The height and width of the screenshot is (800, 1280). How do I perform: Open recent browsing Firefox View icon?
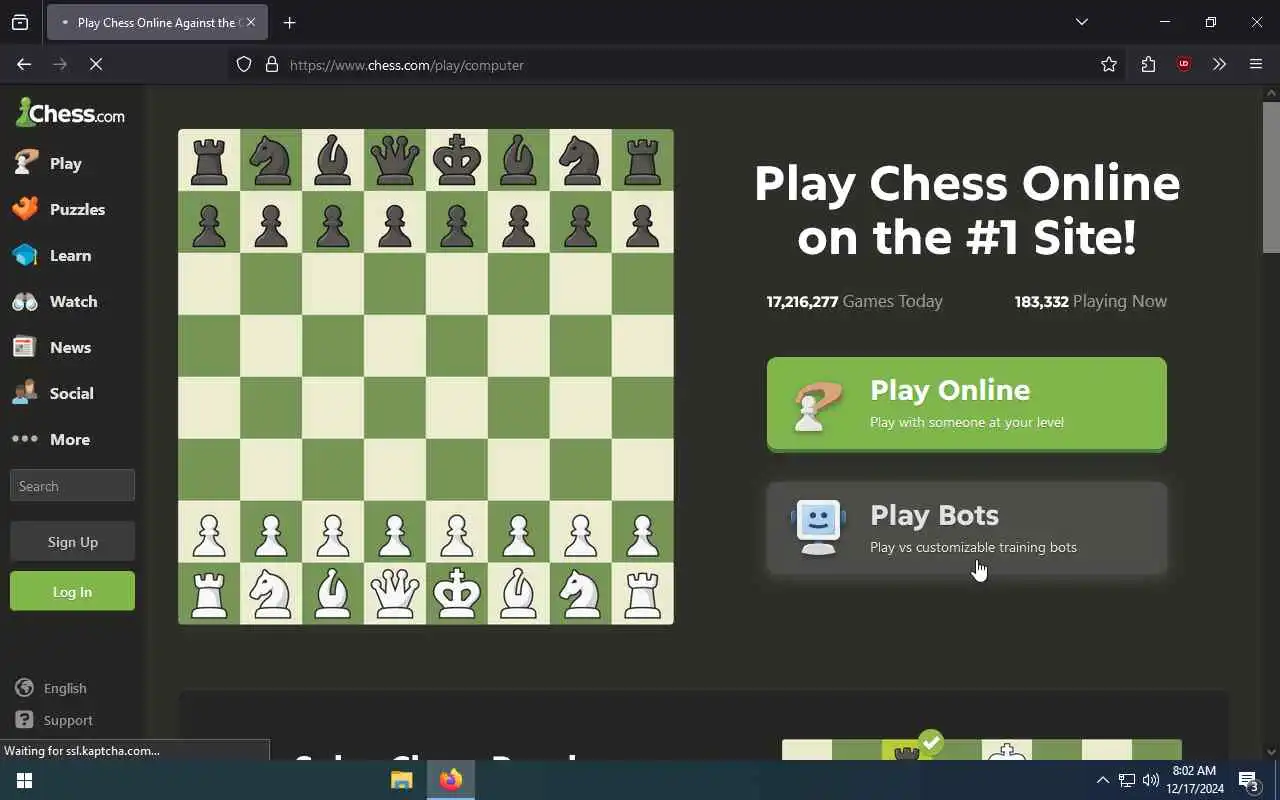pyautogui.click(x=20, y=22)
